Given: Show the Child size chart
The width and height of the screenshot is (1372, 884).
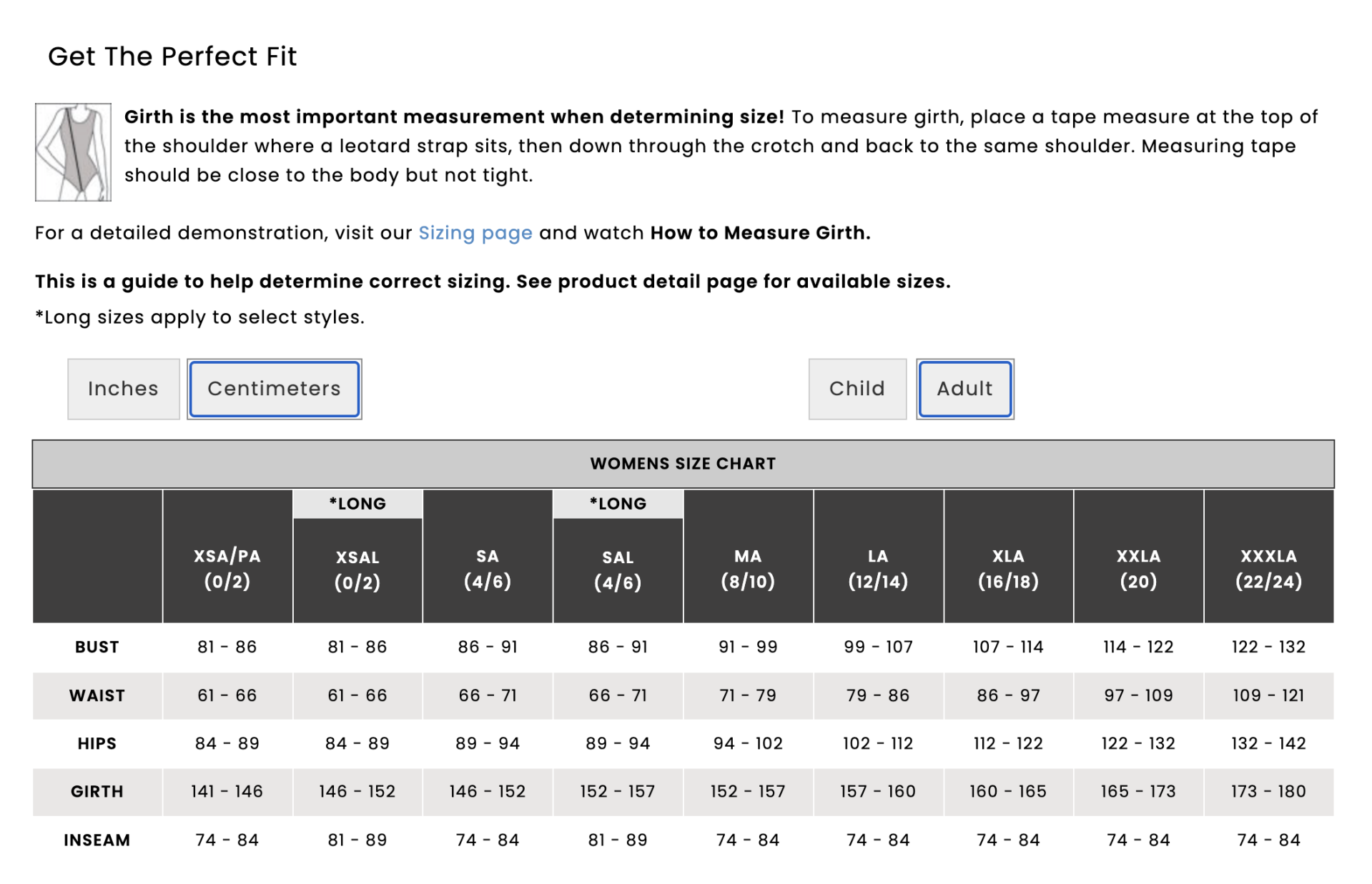Looking at the screenshot, I should (x=857, y=389).
